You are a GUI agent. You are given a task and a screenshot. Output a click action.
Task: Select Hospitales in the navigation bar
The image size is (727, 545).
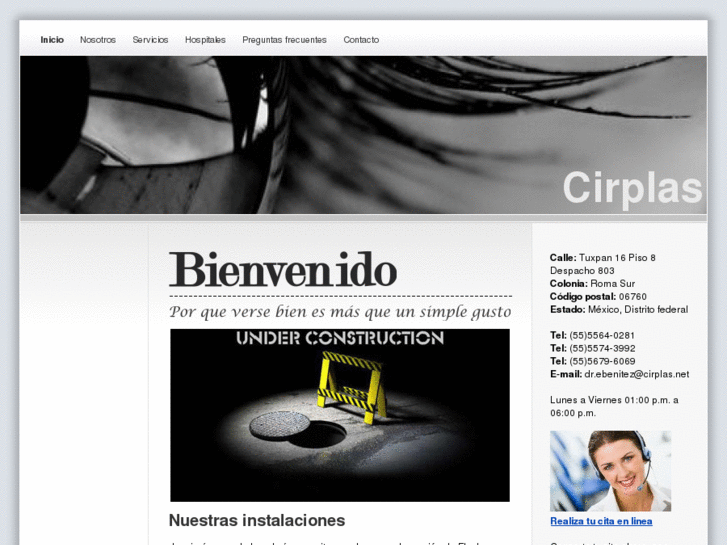click(x=205, y=40)
